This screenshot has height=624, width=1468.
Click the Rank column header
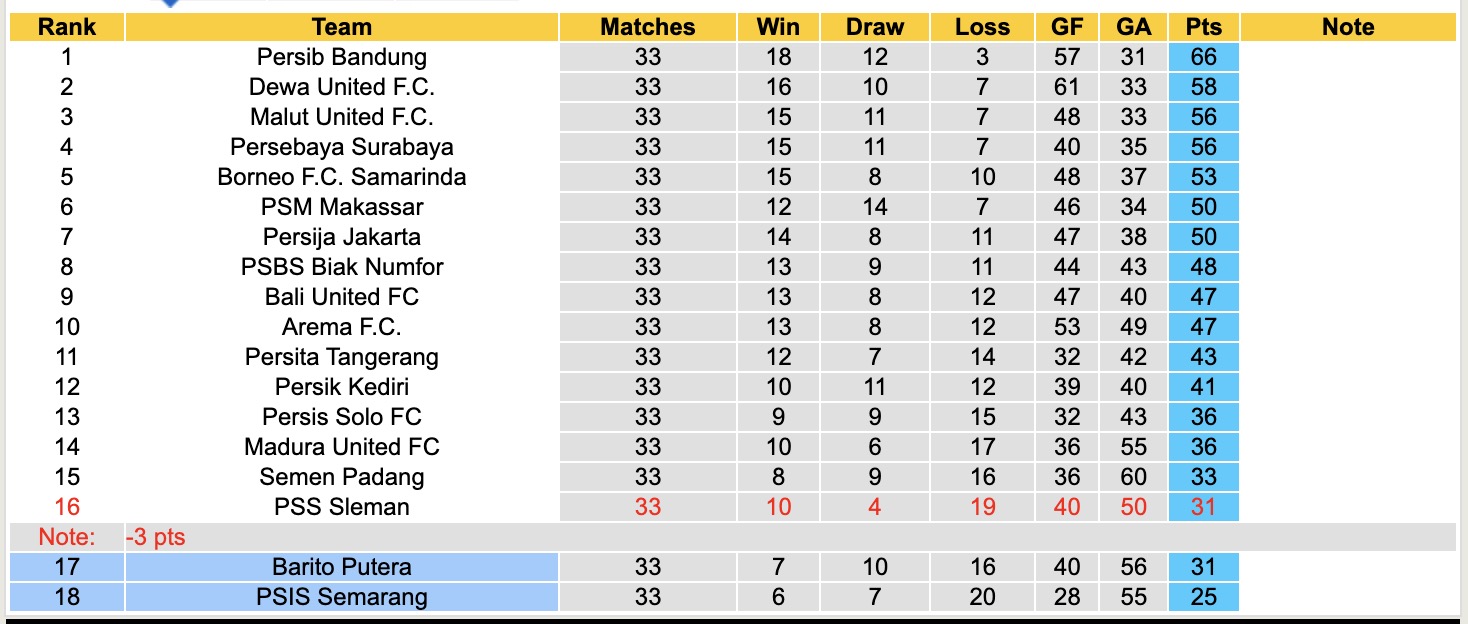tap(67, 27)
